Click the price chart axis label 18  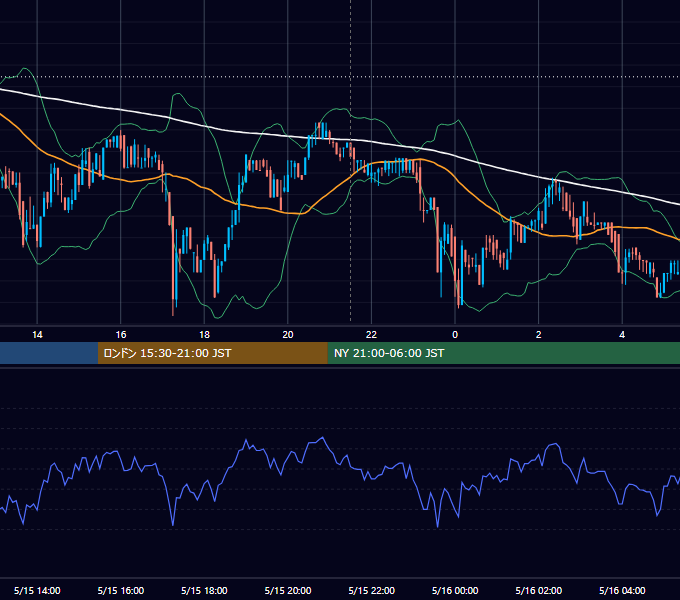tap(204, 335)
